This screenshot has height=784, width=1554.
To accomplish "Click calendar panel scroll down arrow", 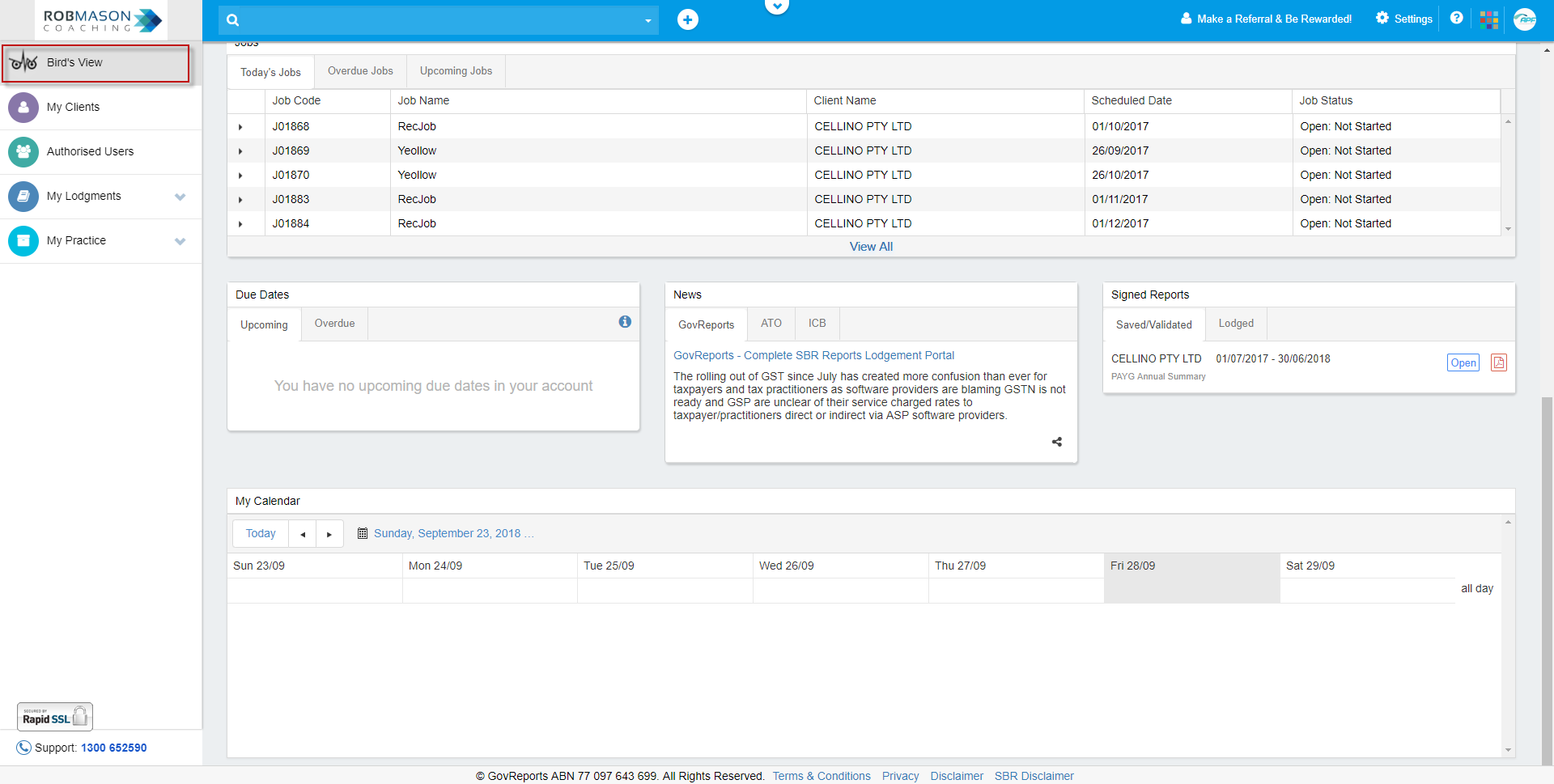I will tap(1508, 750).
